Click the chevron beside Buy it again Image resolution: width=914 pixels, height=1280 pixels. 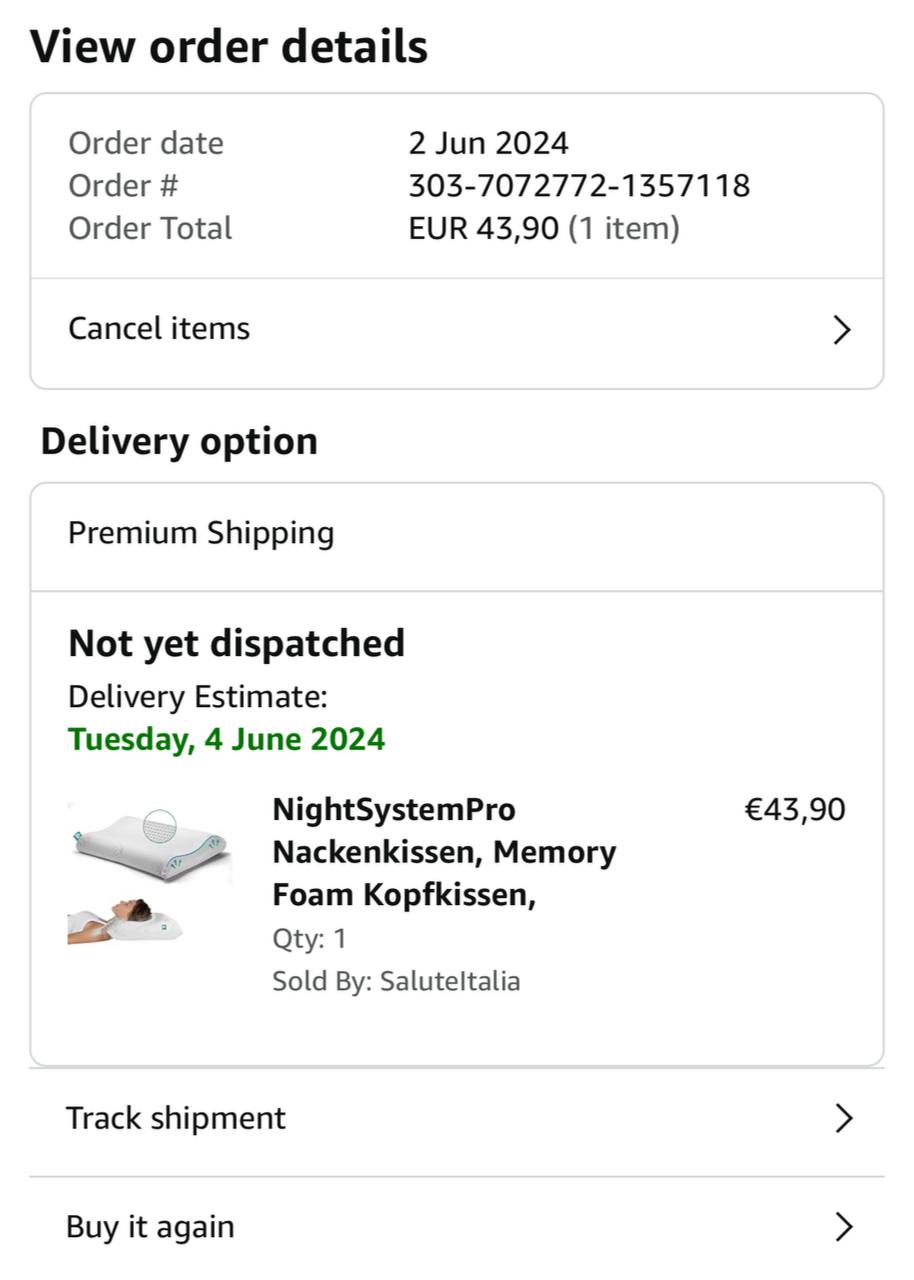pyautogui.click(x=843, y=1227)
